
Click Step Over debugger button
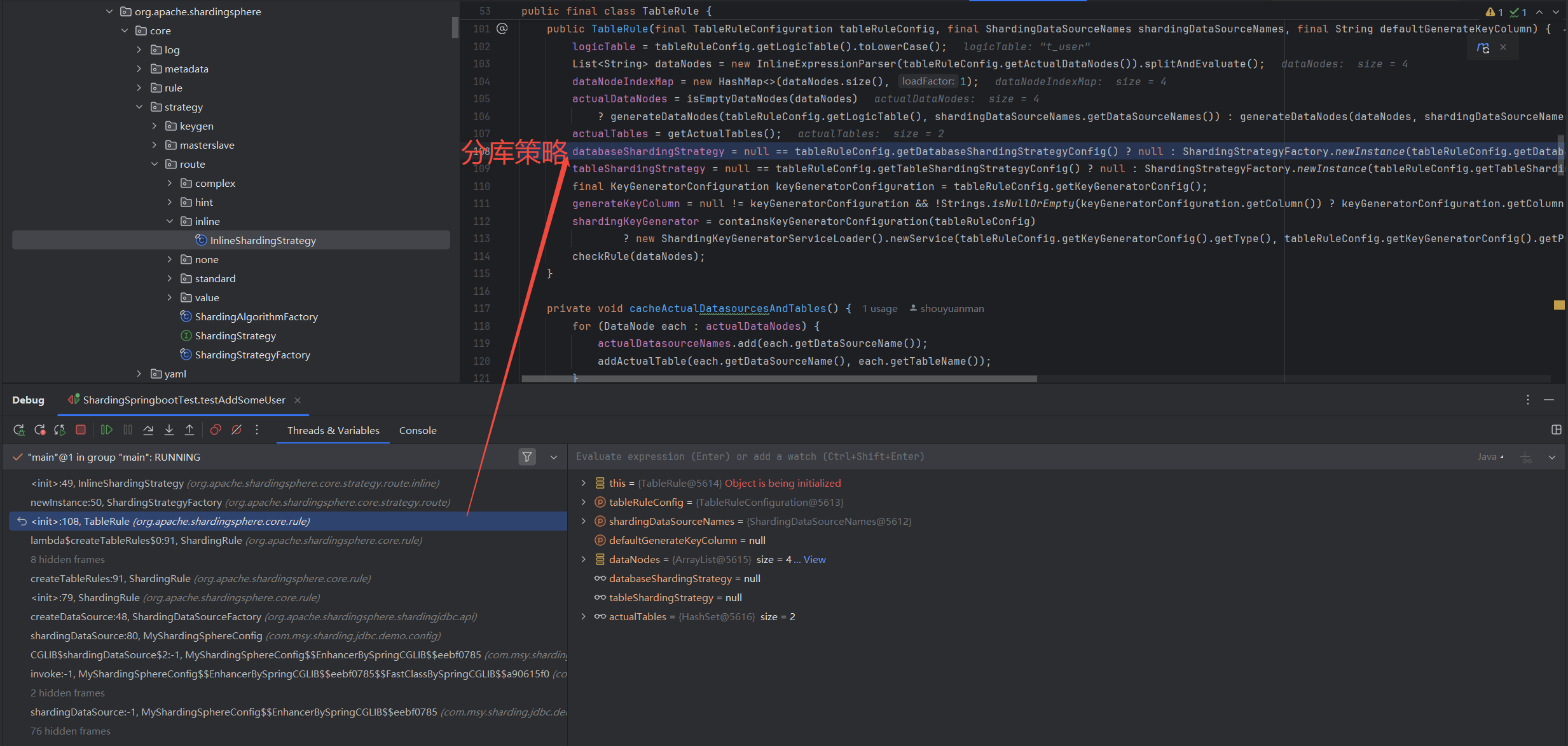pyautogui.click(x=148, y=430)
